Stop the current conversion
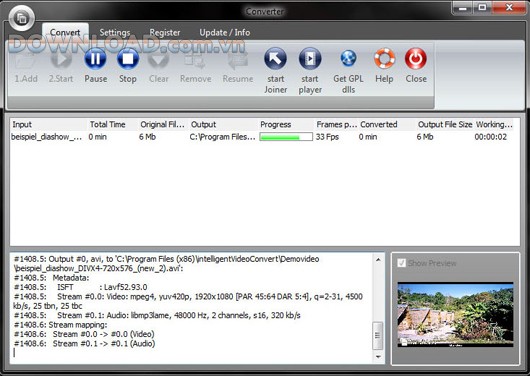 pos(128,59)
